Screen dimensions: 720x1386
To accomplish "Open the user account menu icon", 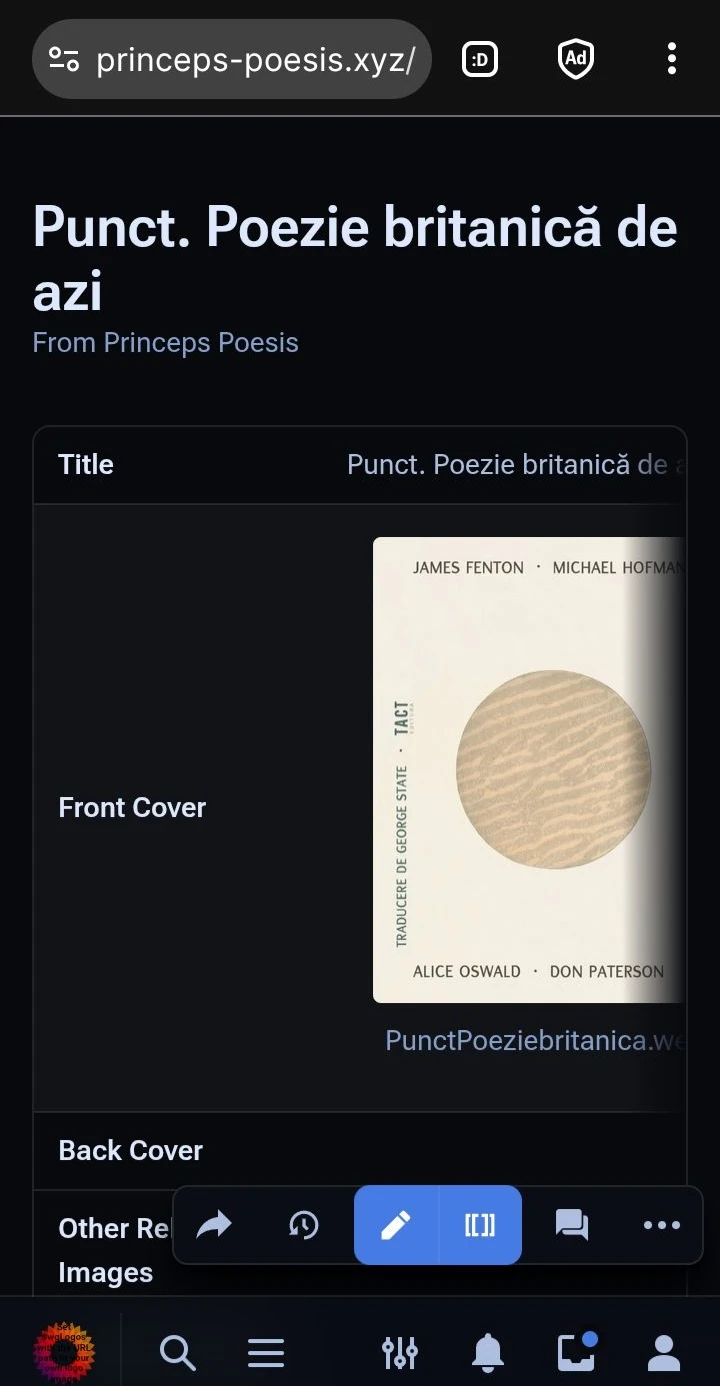I will [x=664, y=1353].
